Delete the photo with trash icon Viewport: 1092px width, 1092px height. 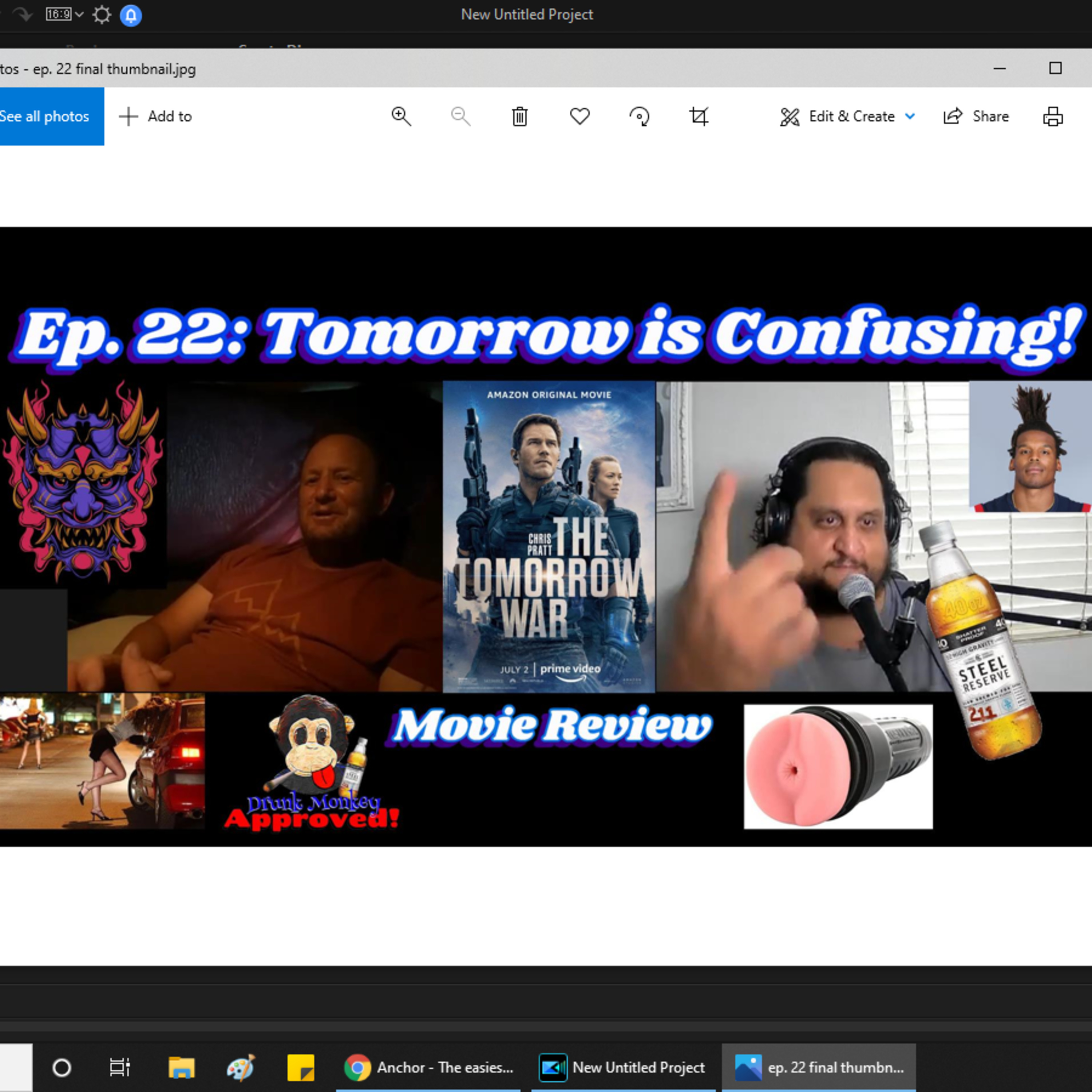pyautogui.click(x=520, y=116)
